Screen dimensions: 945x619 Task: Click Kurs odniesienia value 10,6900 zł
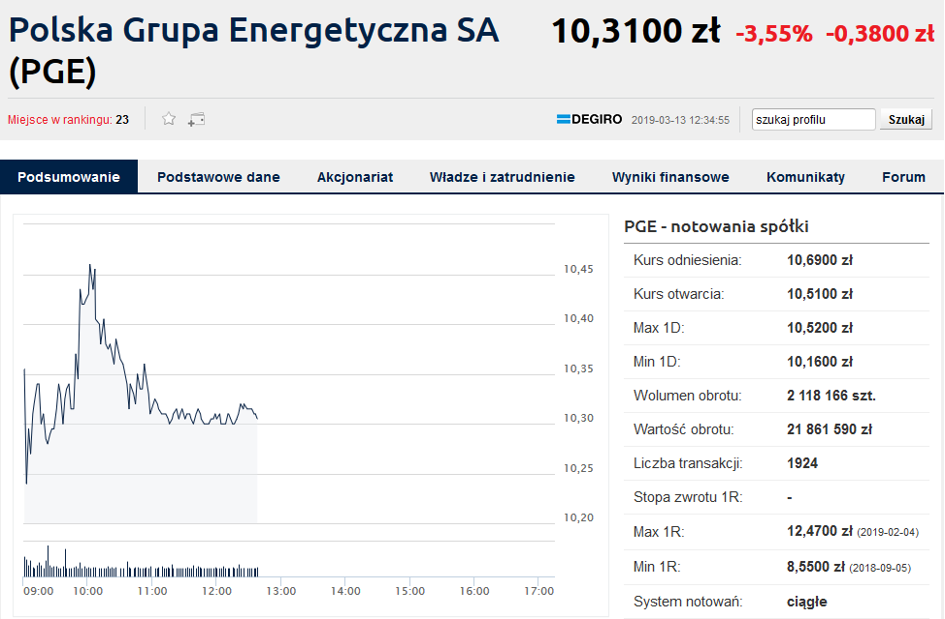(x=820, y=260)
